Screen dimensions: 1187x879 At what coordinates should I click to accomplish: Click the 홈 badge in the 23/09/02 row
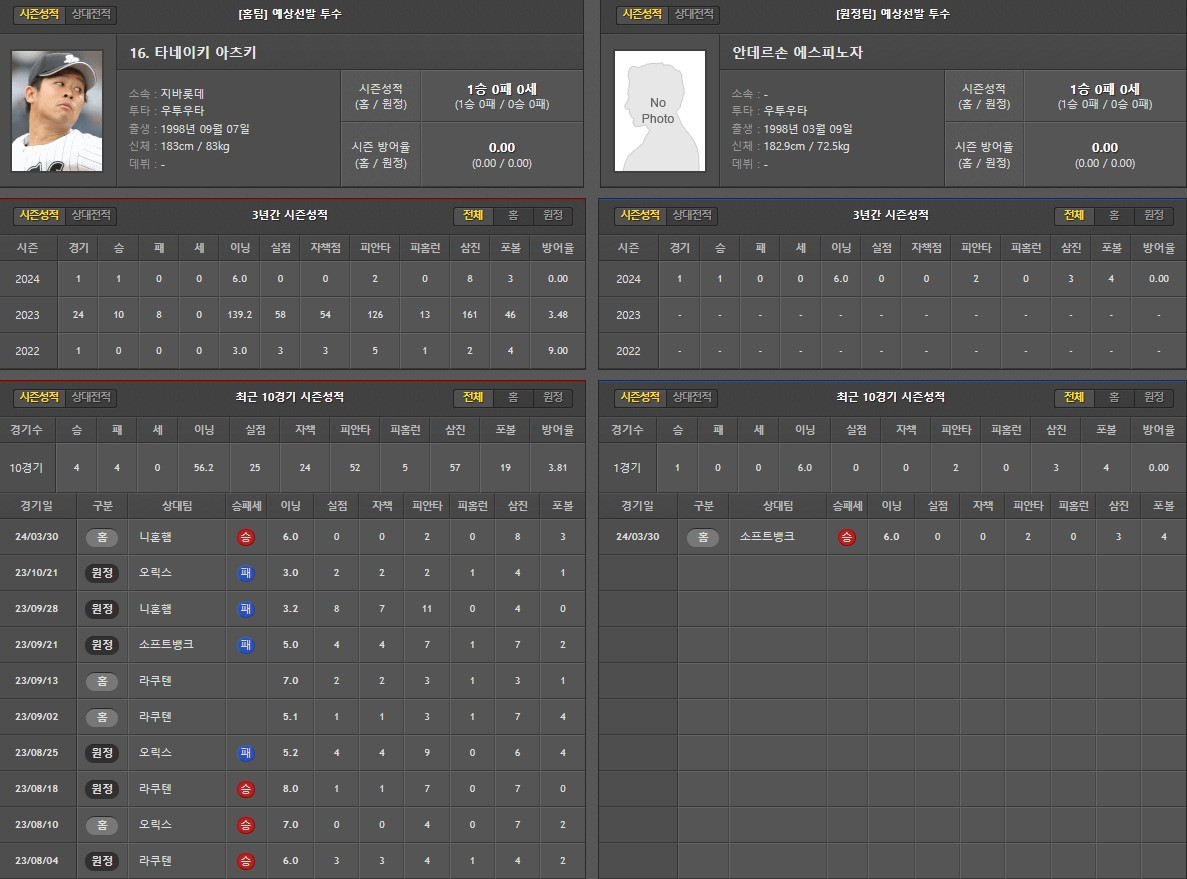[102, 717]
